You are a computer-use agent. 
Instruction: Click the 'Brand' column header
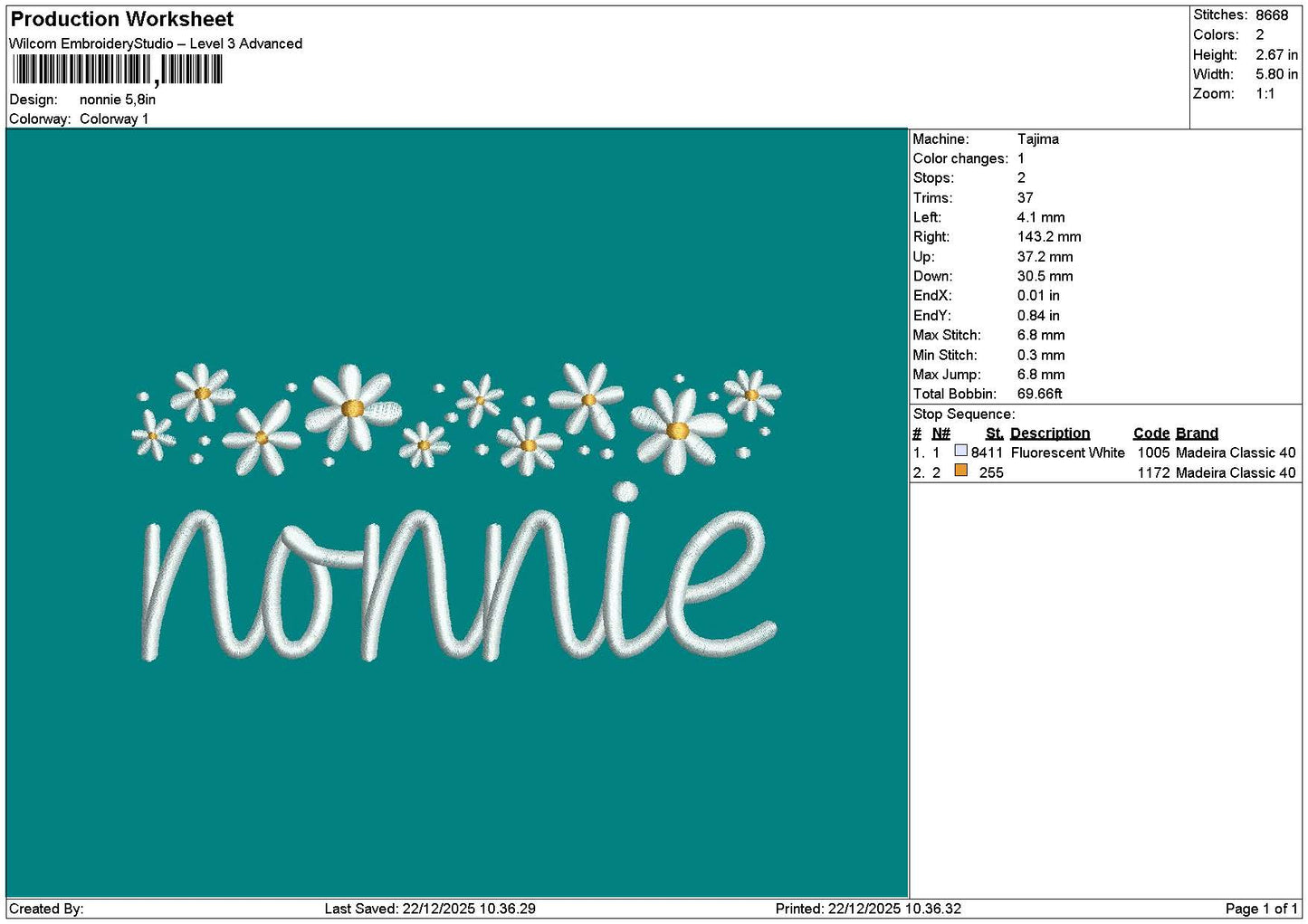(1197, 433)
